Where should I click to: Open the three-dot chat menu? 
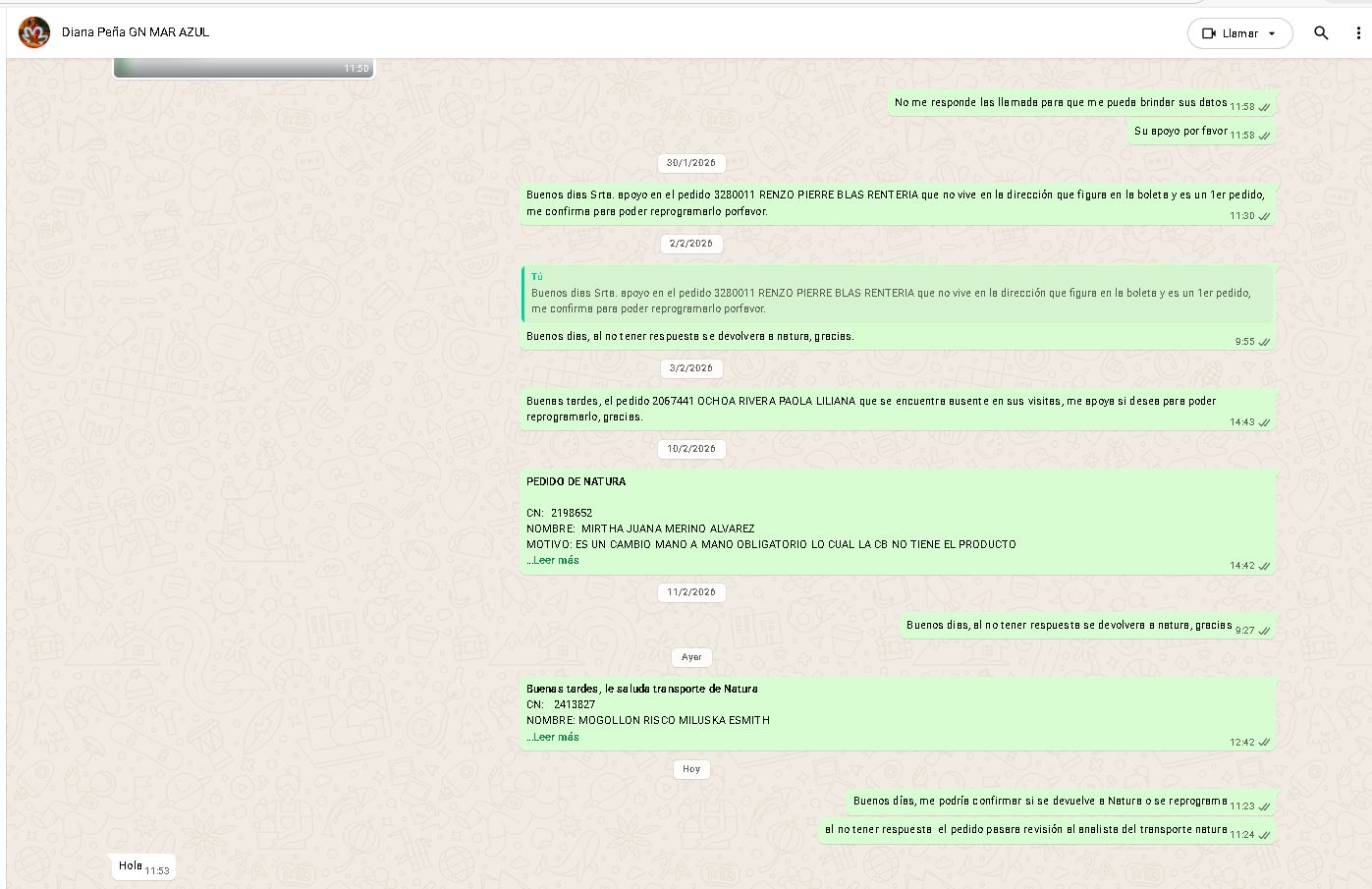tap(1358, 33)
